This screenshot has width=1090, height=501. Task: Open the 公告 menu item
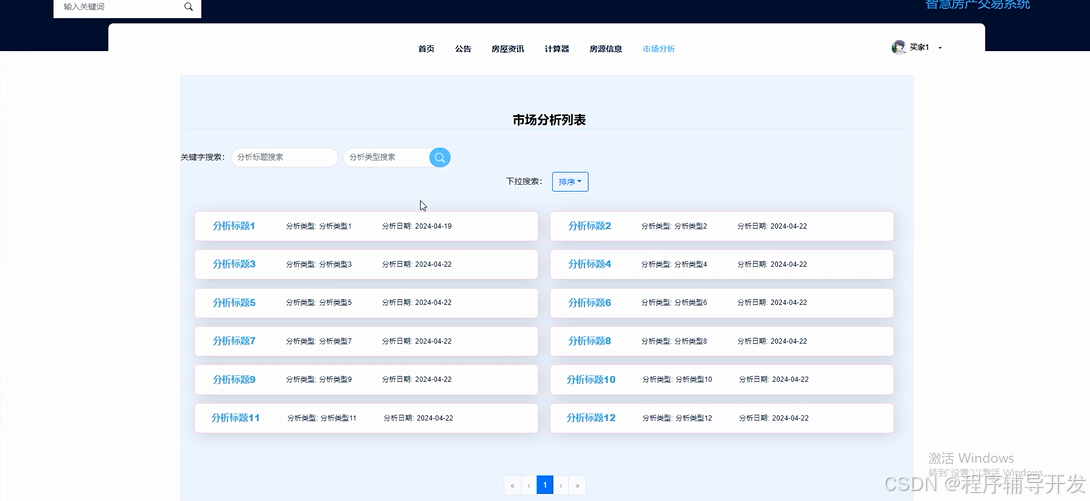click(x=463, y=49)
